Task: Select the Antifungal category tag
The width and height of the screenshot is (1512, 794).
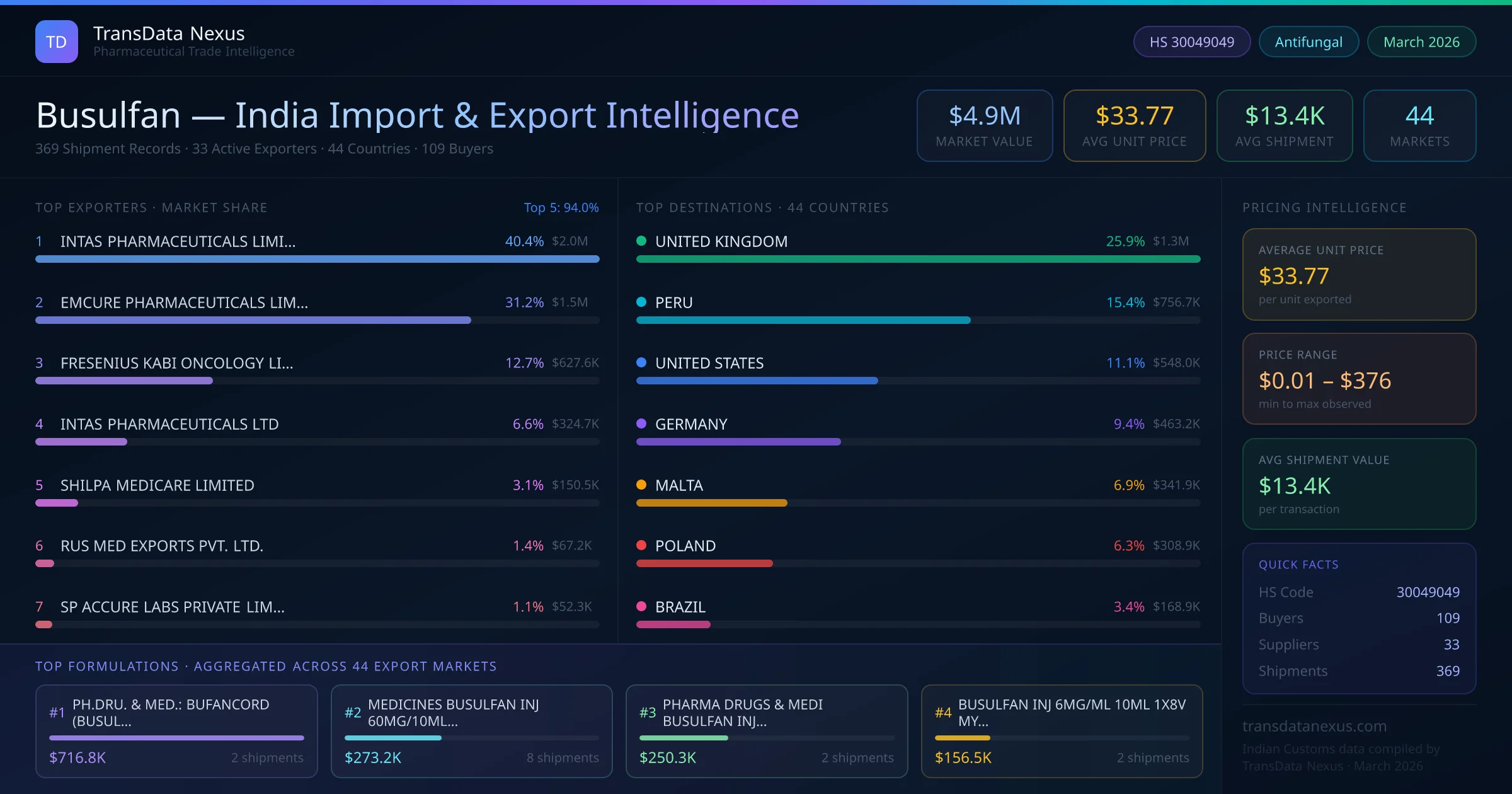Action: [x=1308, y=42]
